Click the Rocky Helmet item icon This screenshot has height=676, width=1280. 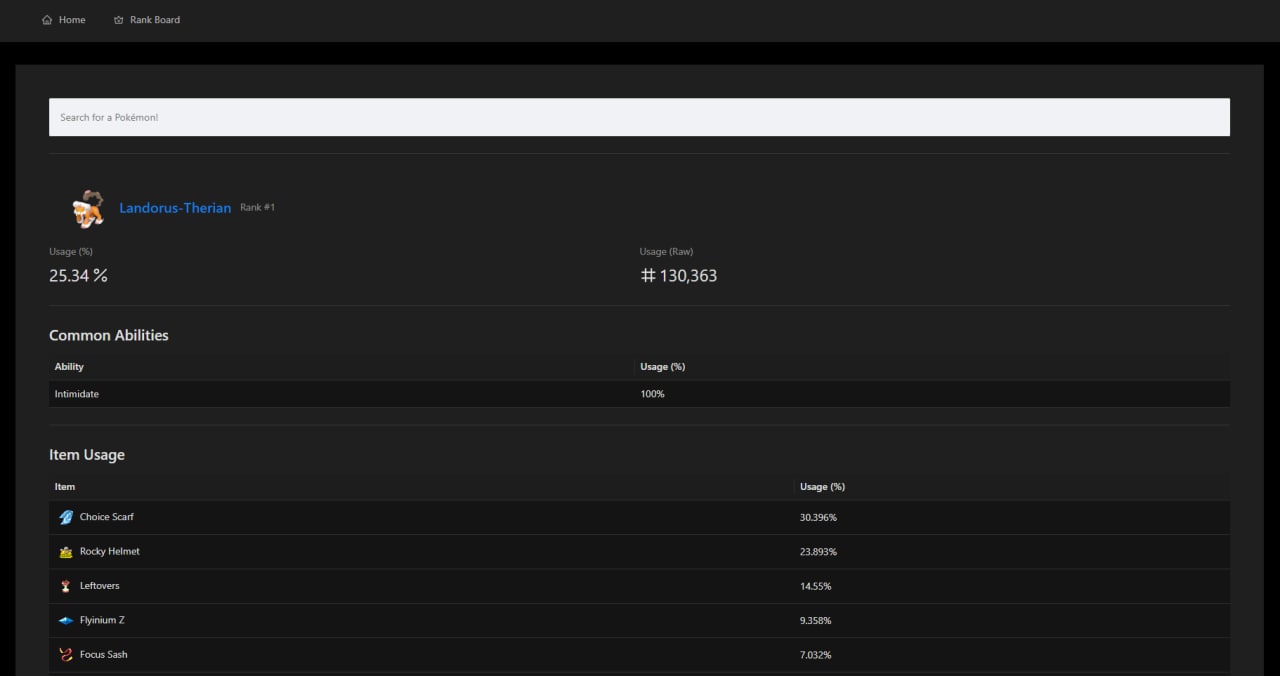[66, 552]
